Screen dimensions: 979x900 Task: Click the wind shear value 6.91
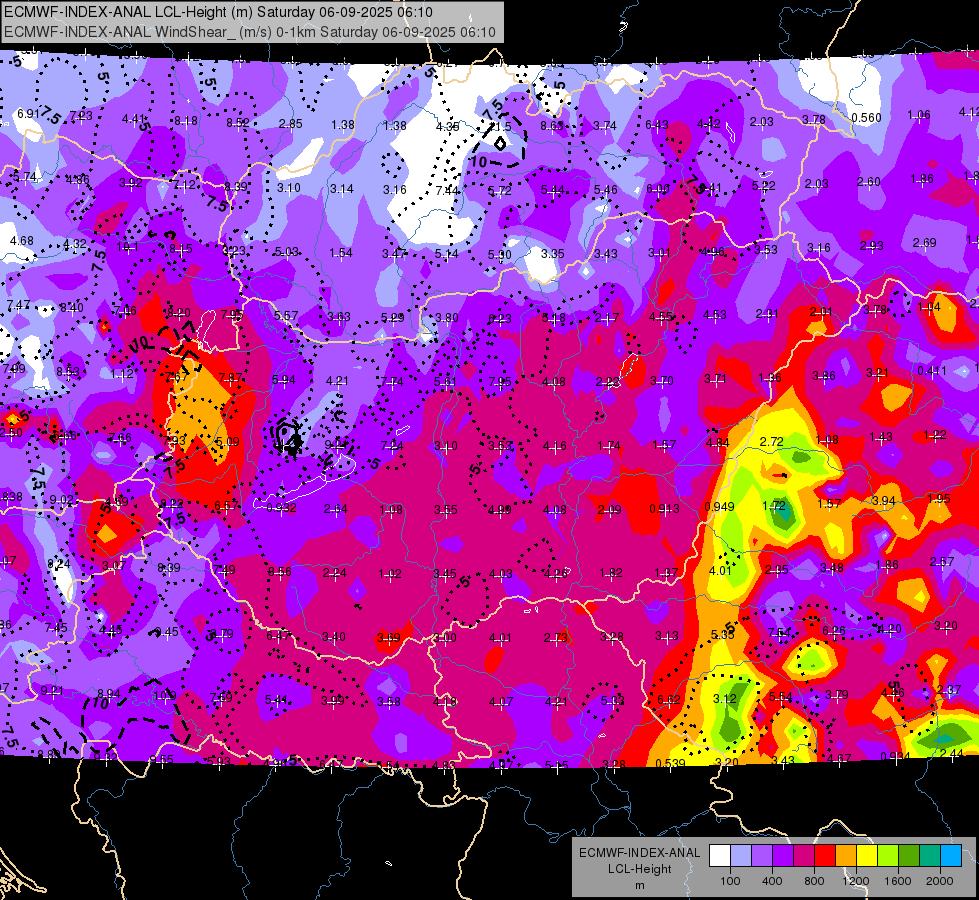(x=28, y=114)
